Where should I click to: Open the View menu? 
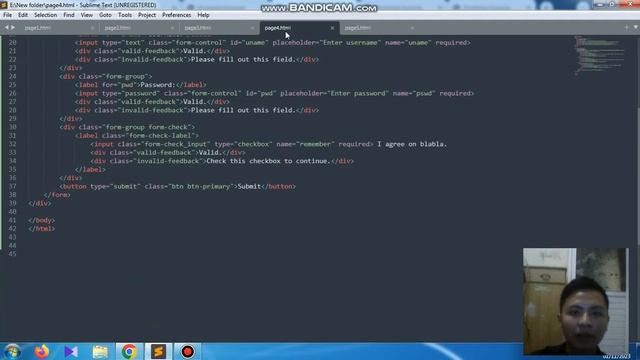[x=87, y=15]
